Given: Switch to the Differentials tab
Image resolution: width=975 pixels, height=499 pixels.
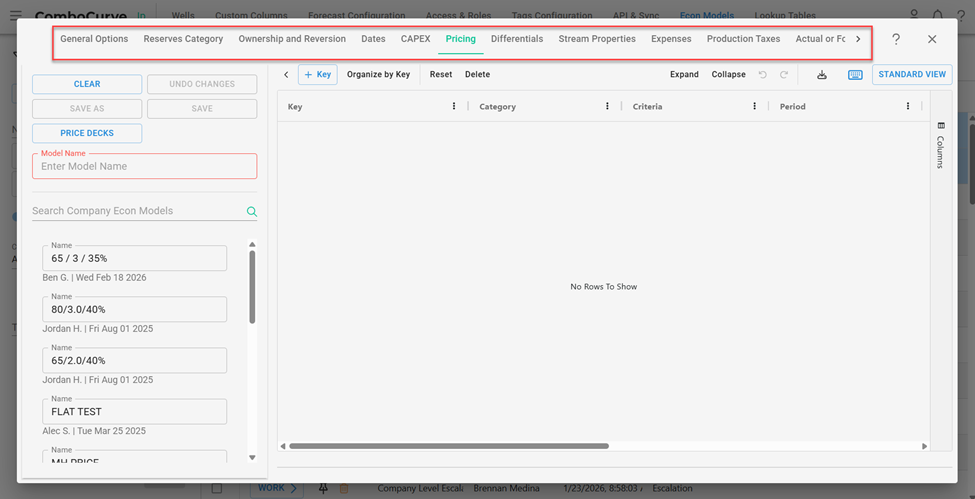Looking at the screenshot, I should click(x=517, y=39).
